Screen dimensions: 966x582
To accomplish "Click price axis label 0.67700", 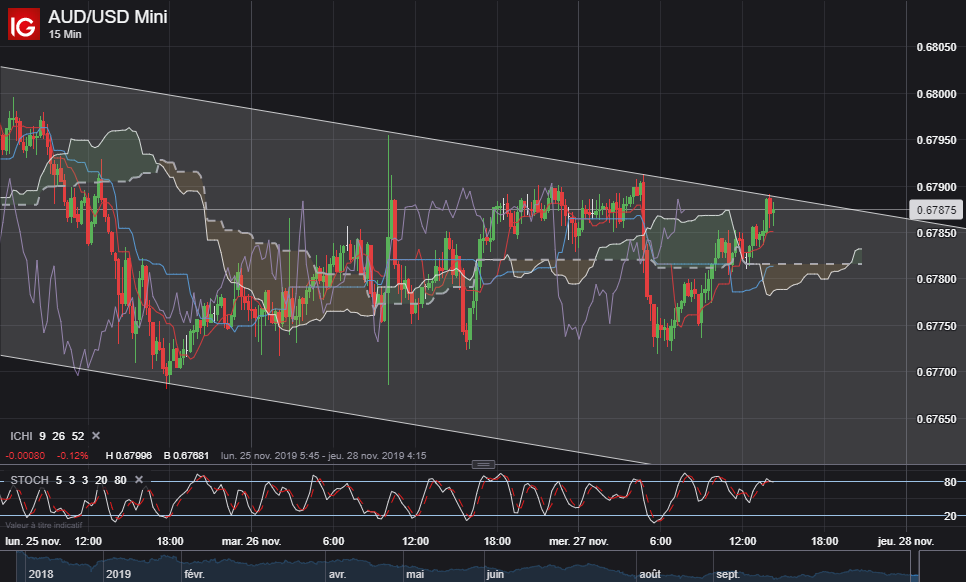I will (936, 373).
